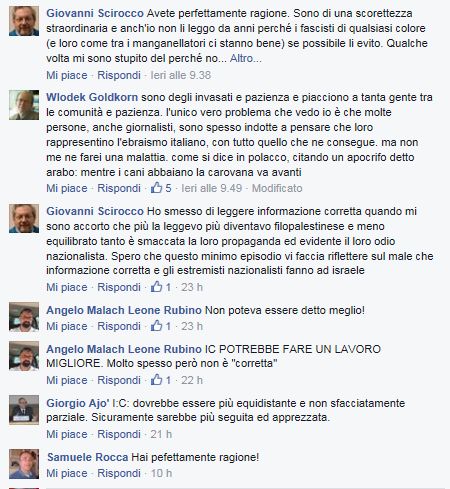Toggle 'Mi piace' on Giorgio Ajo's comment

click(x=67, y=434)
